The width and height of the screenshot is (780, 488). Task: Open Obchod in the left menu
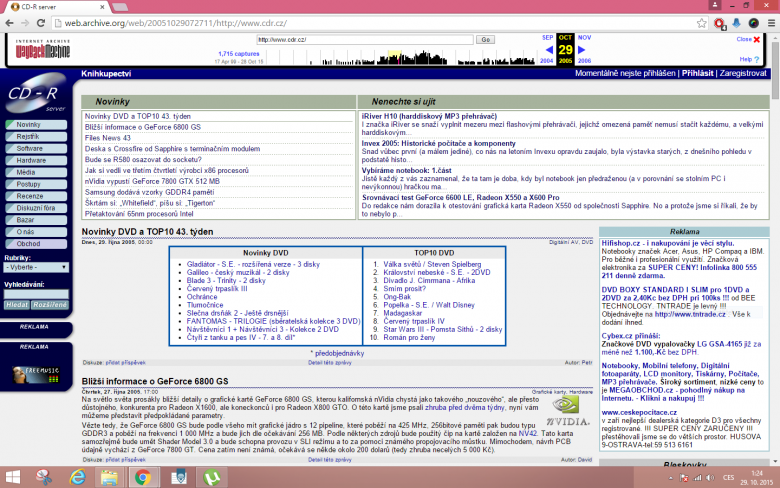[36, 244]
